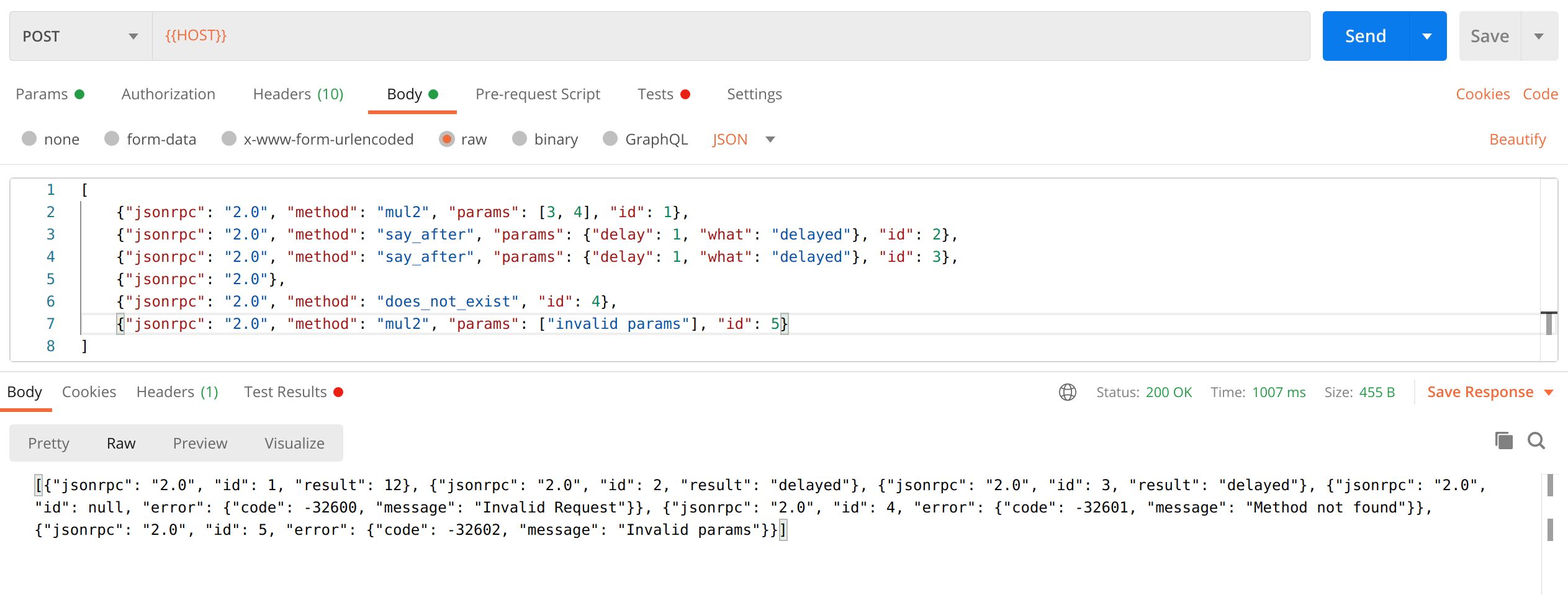Open the JSON format dropdown

pyautogui.click(x=770, y=140)
